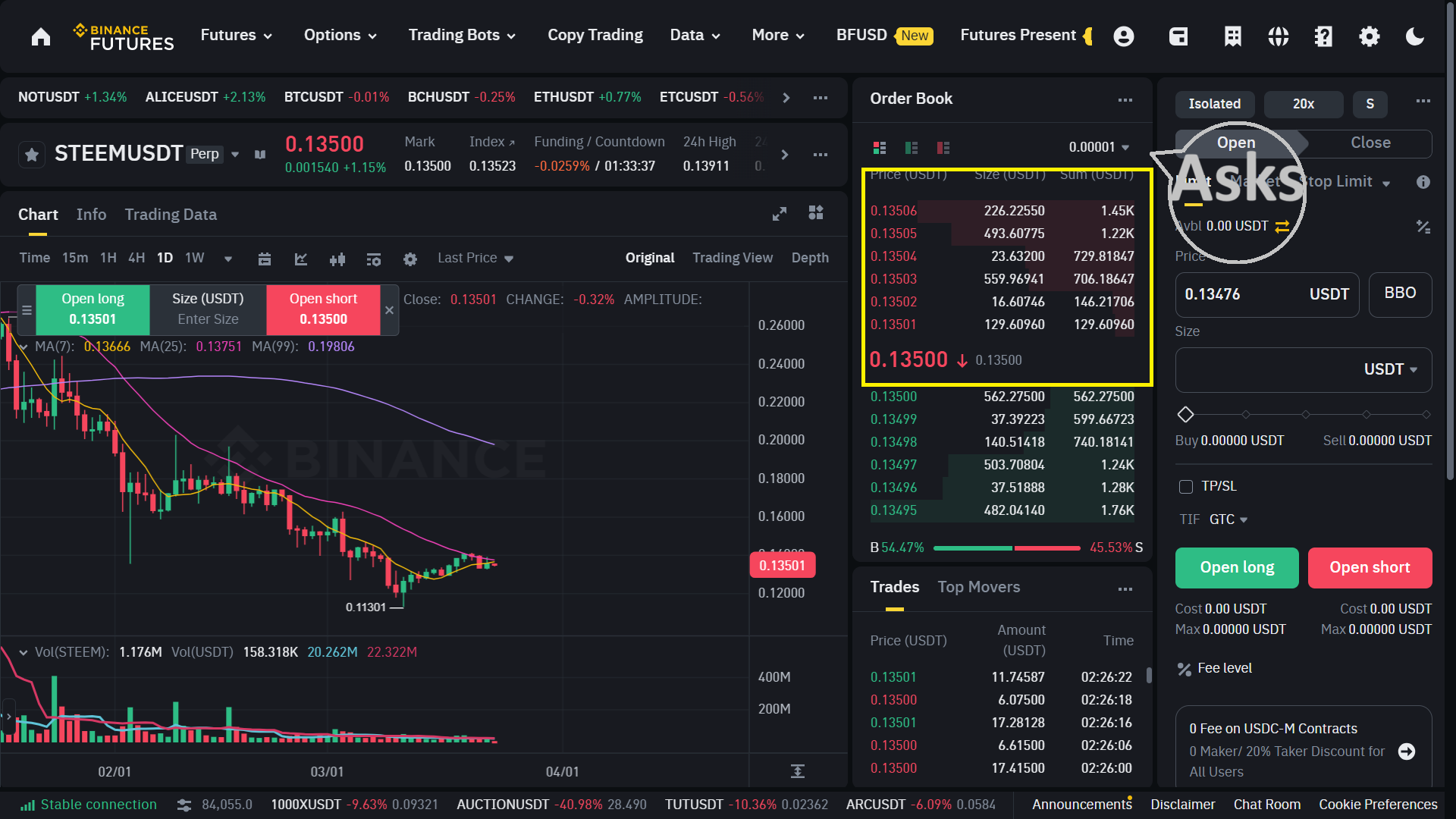Screen dimensions: 1456x819
Task: Open the size unit USDT dropdown
Action: [1391, 369]
